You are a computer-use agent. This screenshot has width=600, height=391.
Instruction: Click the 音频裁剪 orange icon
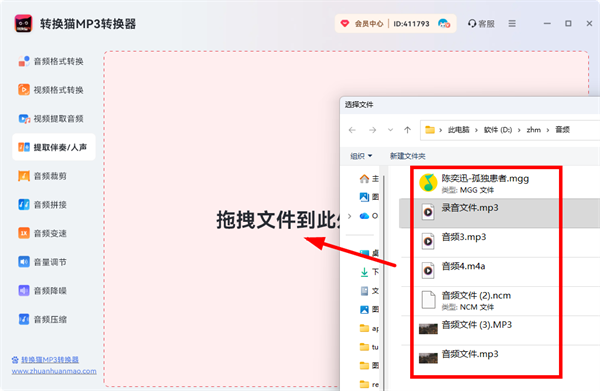click(24, 176)
